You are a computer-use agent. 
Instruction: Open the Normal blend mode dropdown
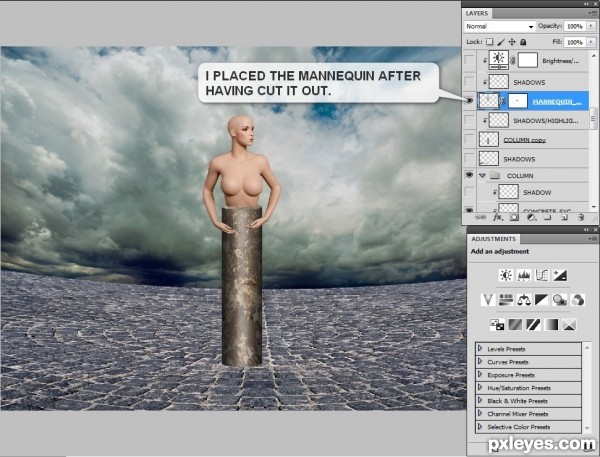499,26
